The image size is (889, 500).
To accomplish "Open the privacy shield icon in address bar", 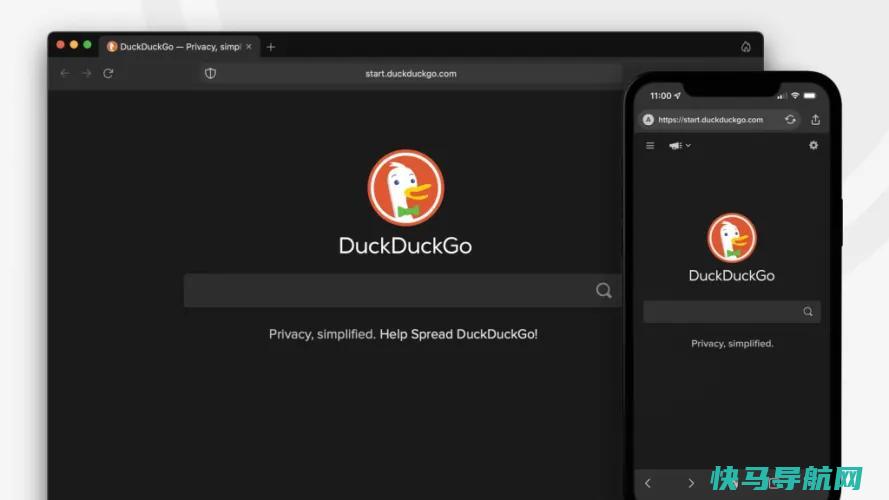I will coord(210,73).
